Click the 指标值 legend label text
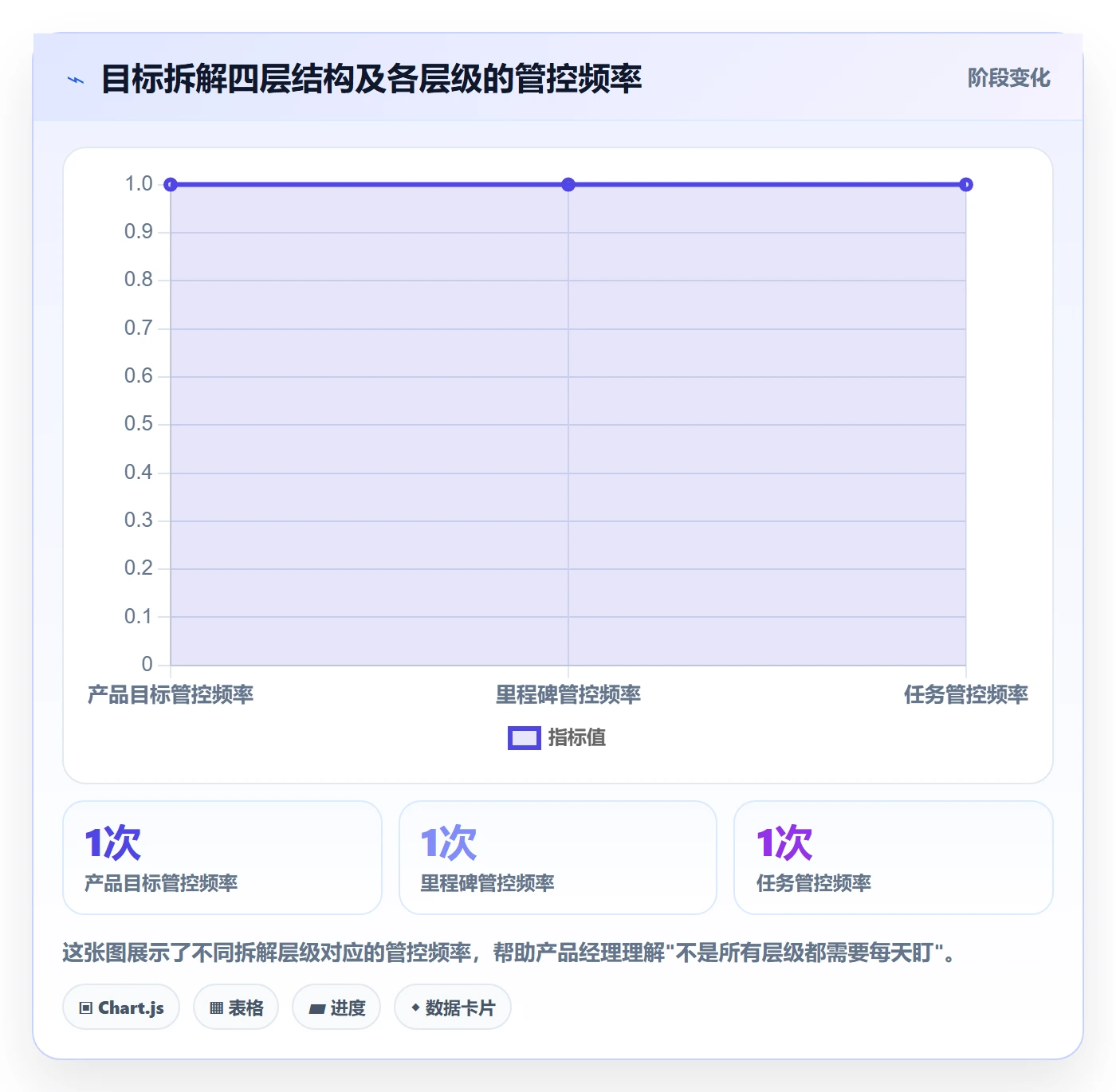The image size is (1116, 1092). [577, 738]
